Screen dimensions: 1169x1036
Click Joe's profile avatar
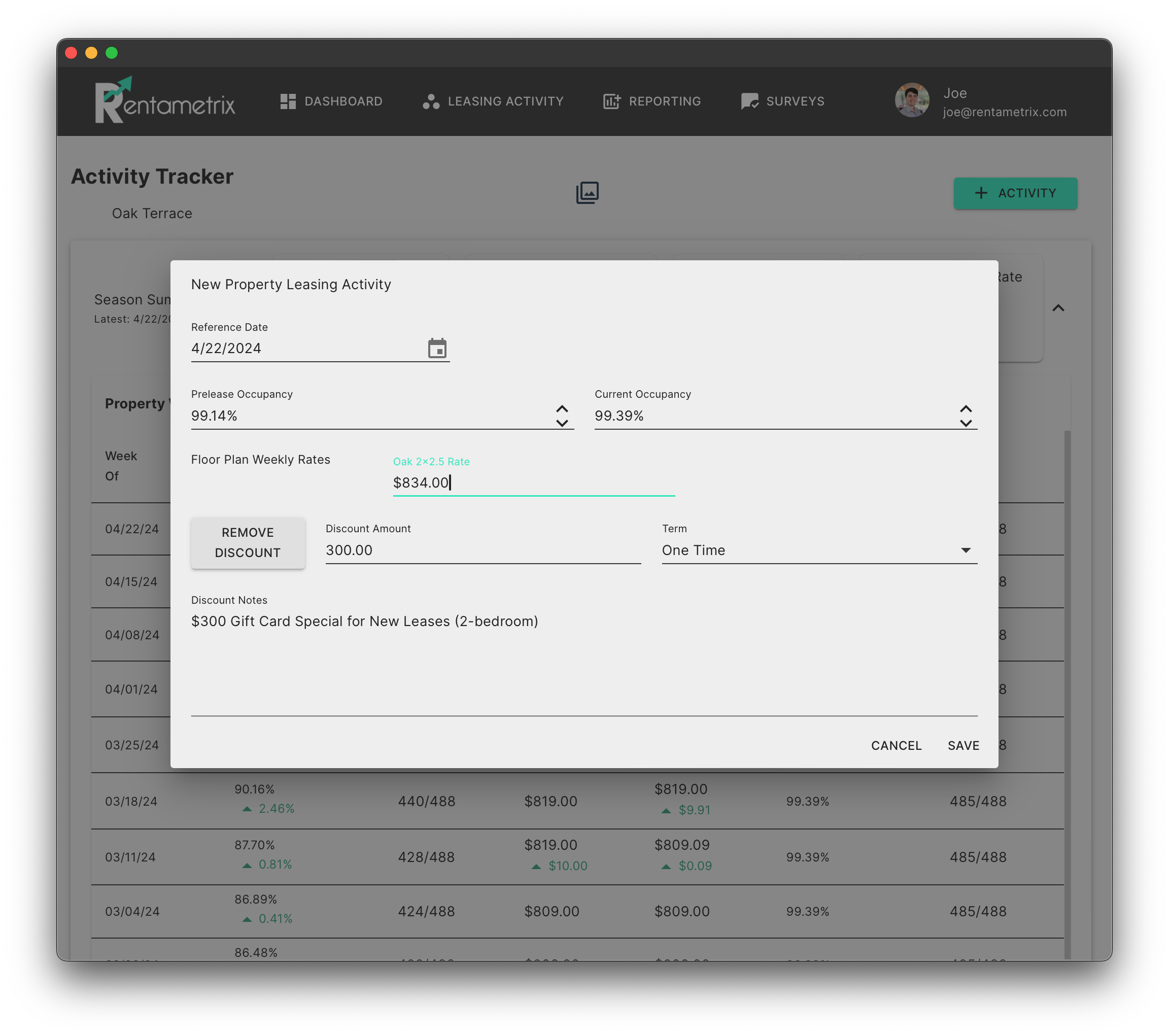[x=911, y=100]
